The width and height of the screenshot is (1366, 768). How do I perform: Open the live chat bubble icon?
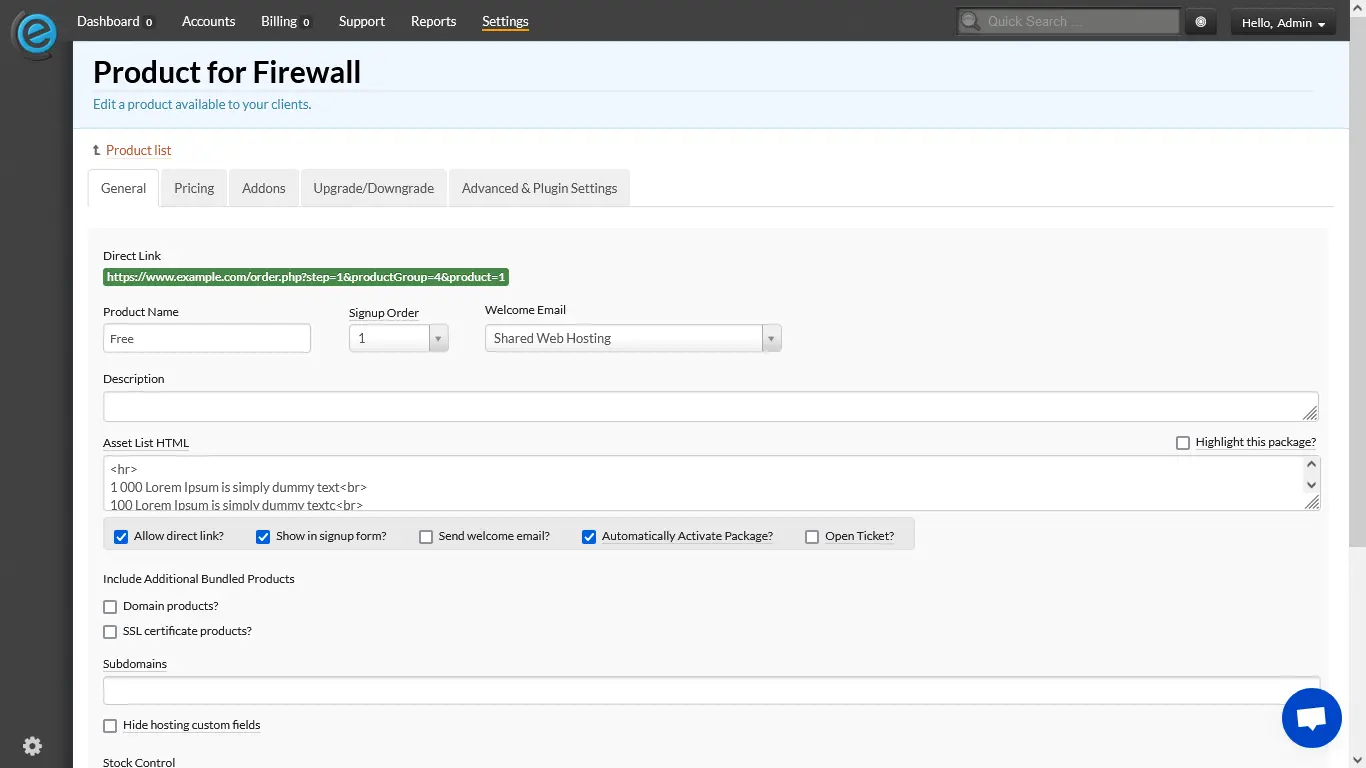coord(1311,718)
